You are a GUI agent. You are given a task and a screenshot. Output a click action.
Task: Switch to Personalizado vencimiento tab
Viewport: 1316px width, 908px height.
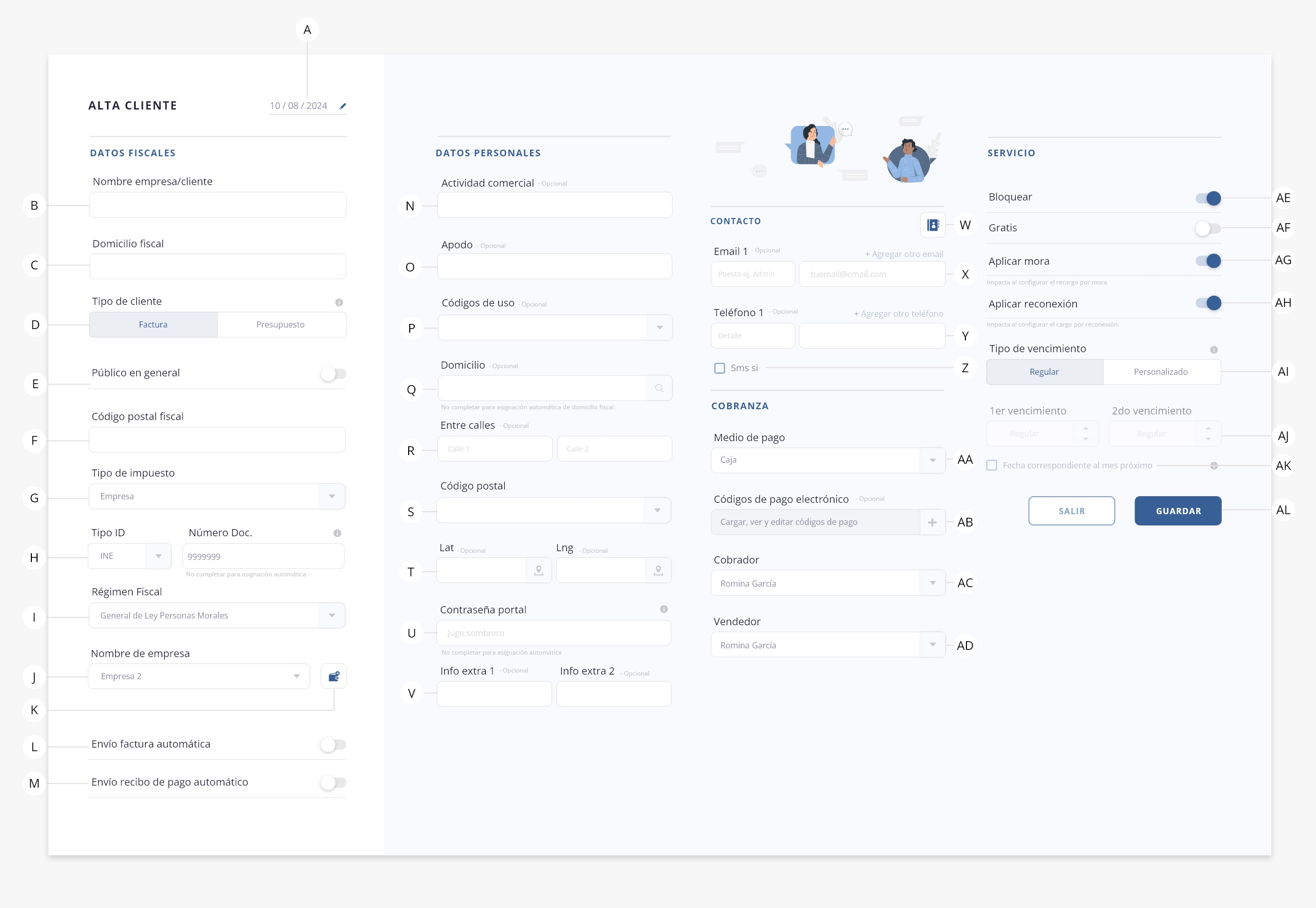(x=1160, y=372)
